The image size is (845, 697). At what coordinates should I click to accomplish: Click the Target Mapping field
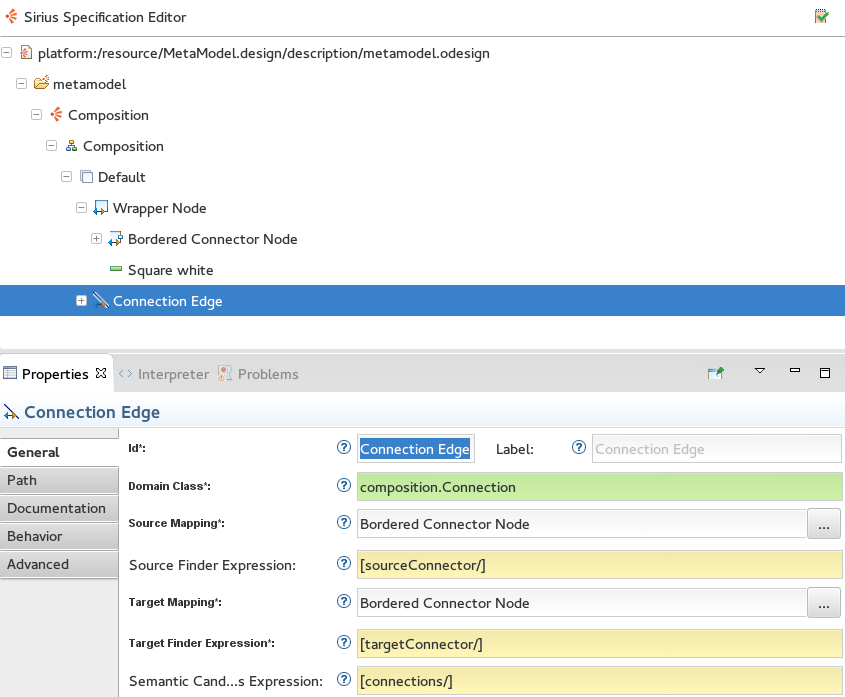coord(582,602)
